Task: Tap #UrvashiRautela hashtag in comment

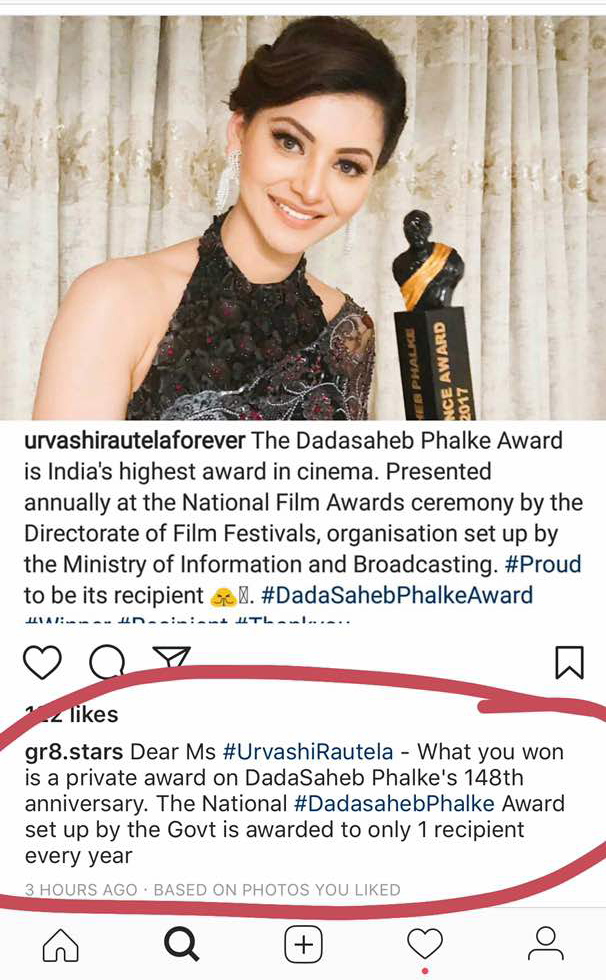Action: coord(308,751)
